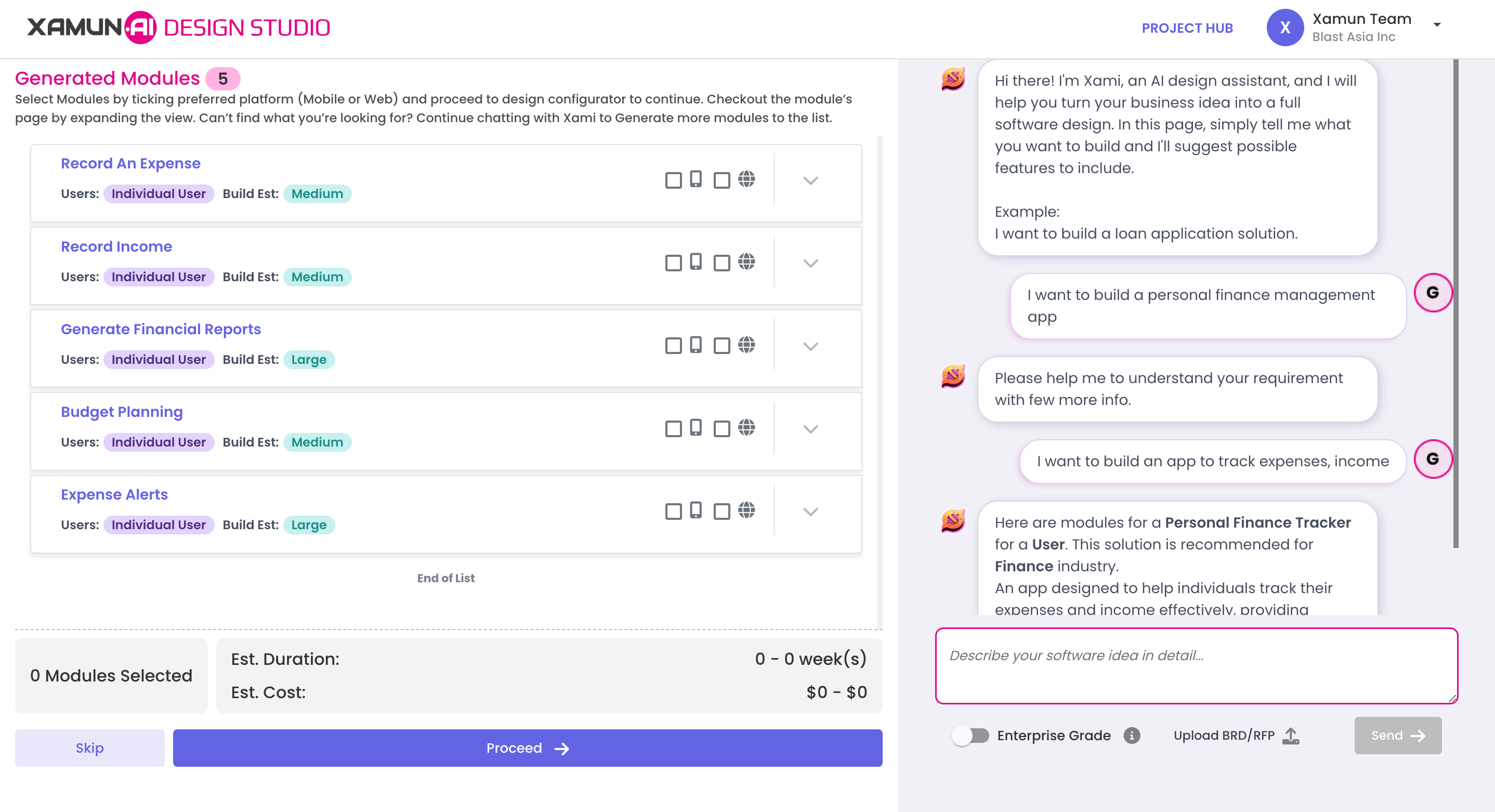Select the mobile platform icon for Record An Expense
Screen dimensions: 1495x812
696,180
